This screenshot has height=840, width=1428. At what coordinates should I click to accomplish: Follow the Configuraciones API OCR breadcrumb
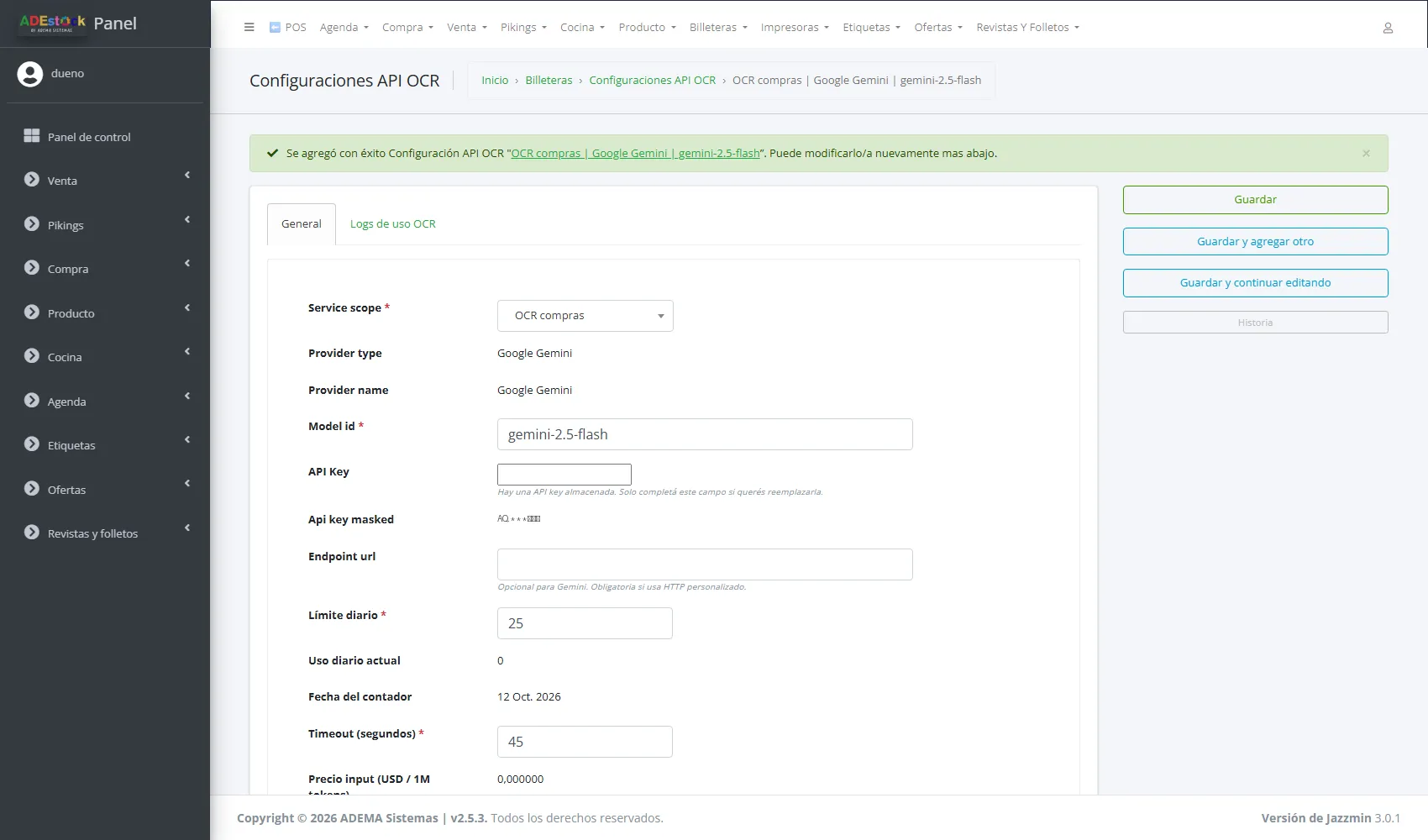653,81
